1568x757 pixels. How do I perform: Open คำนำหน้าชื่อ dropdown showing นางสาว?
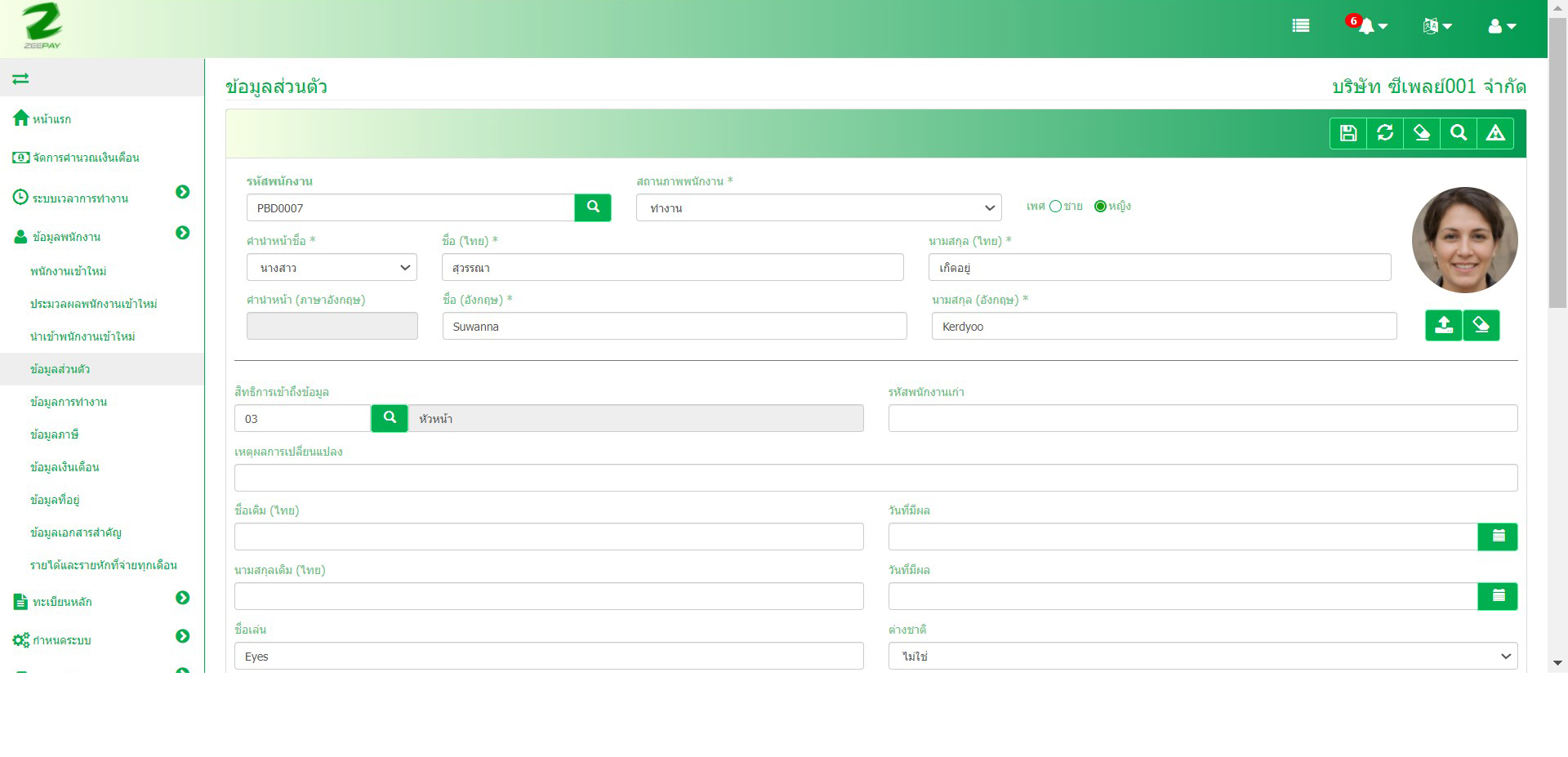(x=332, y=267)
